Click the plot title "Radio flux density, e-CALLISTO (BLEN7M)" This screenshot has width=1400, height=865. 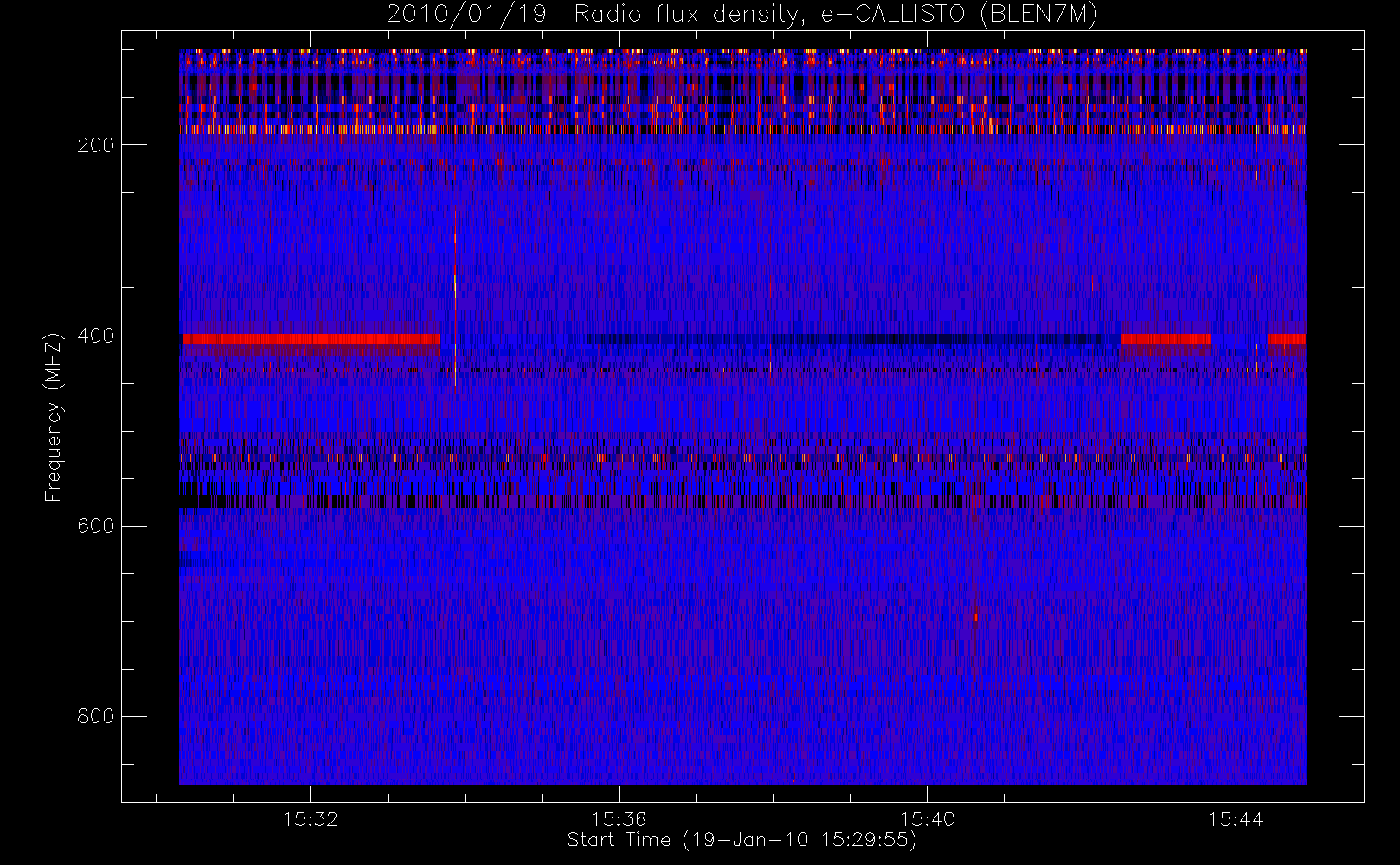837,15
